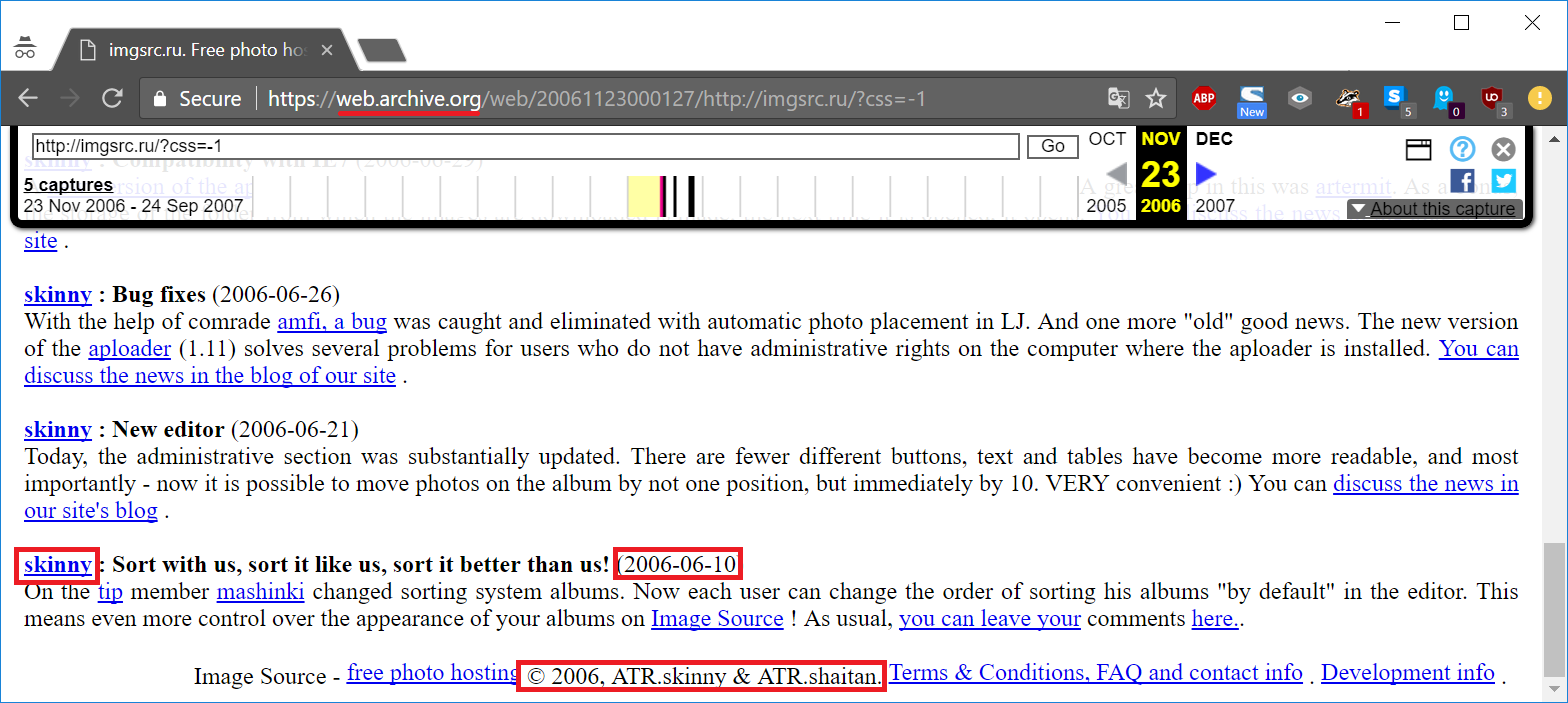
Task: Click the DEC month label
Action: 1214,139
